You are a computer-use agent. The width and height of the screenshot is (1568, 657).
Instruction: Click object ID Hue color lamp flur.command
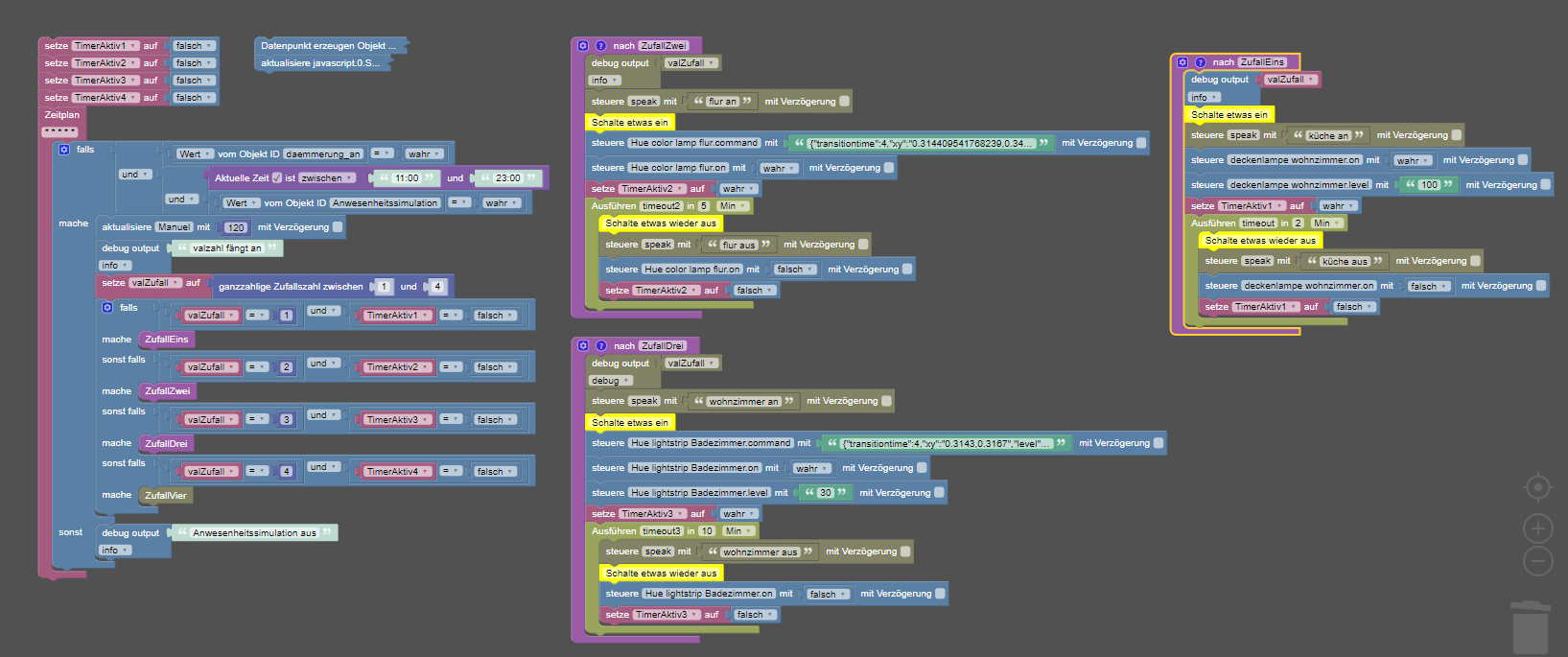pos(694,143)
